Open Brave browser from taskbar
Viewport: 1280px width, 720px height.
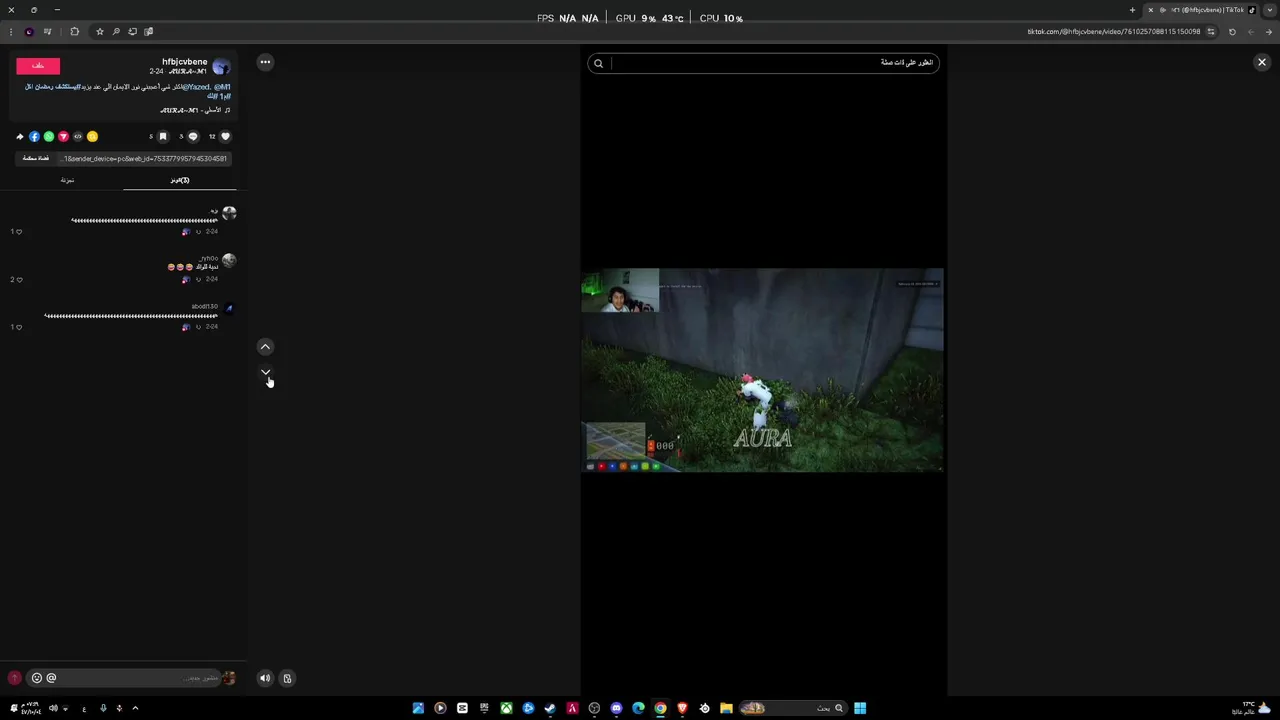(x=682, y=708)
